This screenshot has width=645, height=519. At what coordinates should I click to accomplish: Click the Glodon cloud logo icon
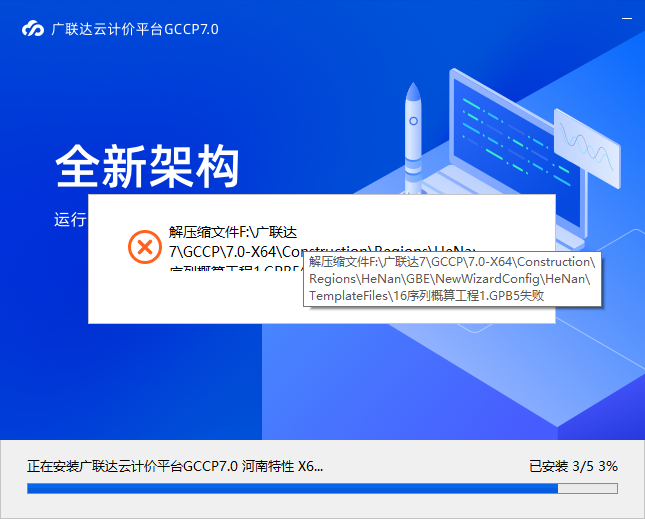click(x=33, y=29)
